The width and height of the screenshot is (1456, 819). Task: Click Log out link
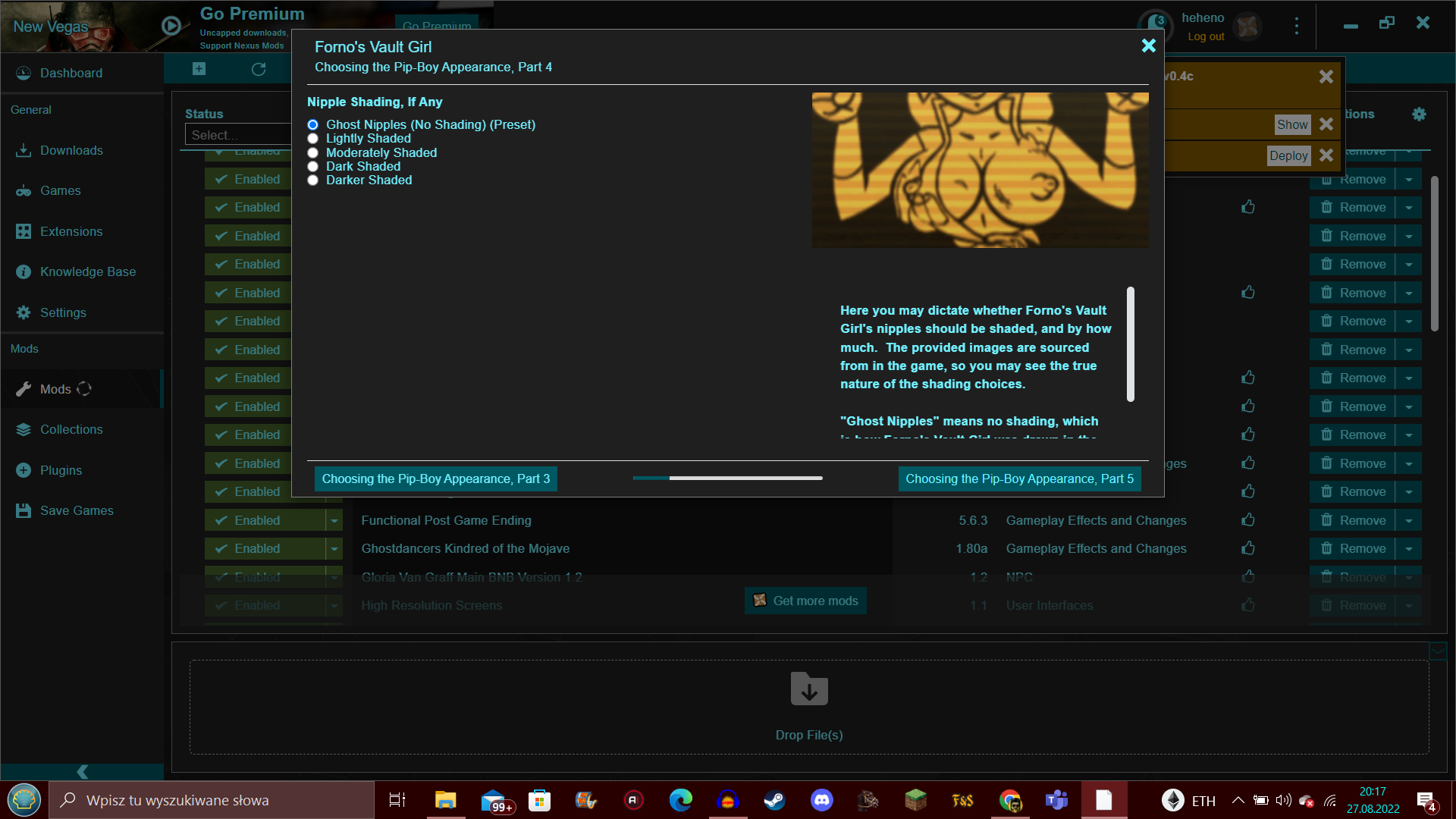(x=1206, y=36)
